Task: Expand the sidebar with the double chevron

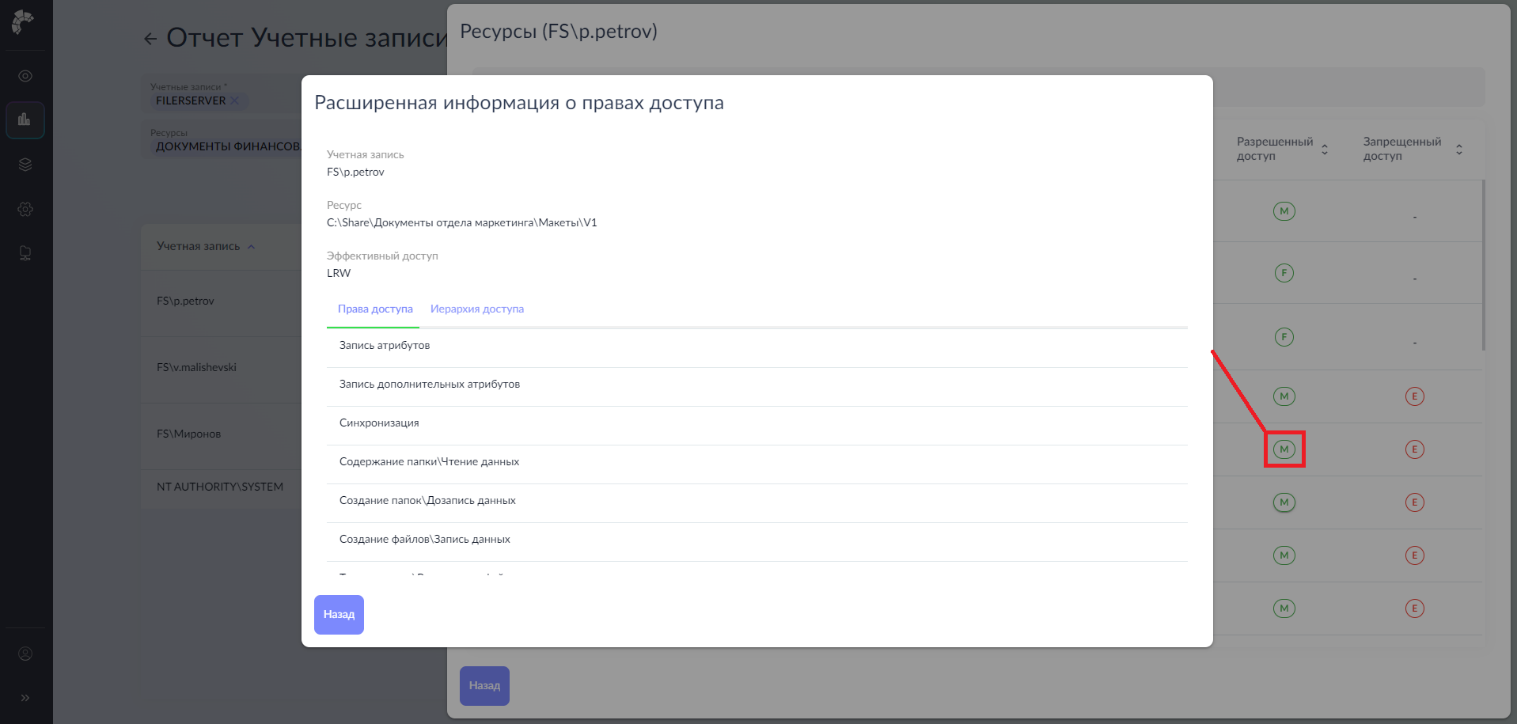Action: click(26, 697)
